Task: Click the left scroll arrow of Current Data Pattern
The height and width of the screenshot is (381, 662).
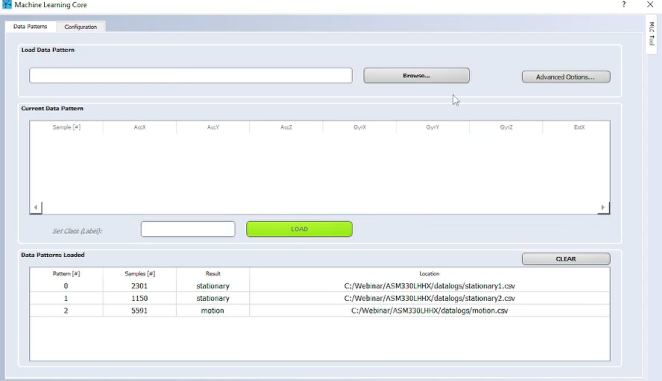Action: point(36,207)
